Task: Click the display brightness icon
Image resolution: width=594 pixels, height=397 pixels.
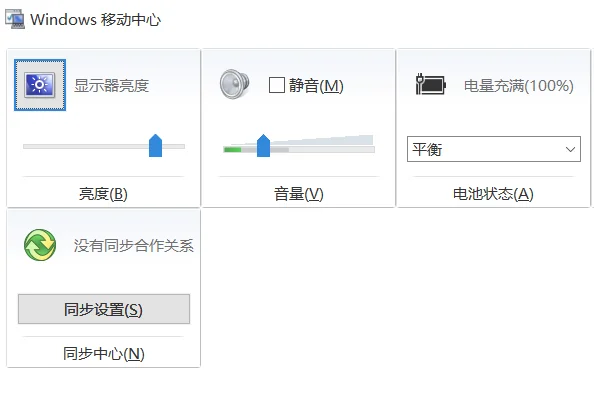Action: tap(40, 85)
